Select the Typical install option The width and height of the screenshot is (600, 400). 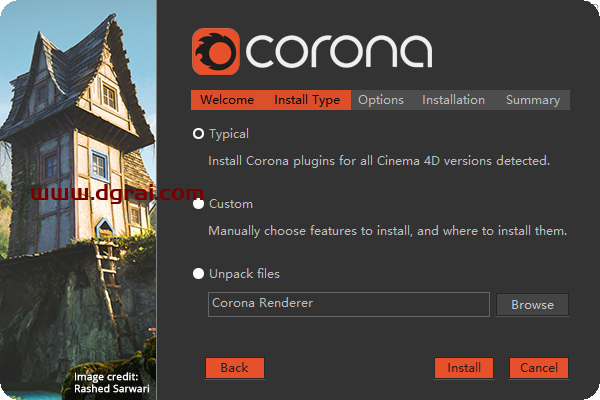click(198, 134)
